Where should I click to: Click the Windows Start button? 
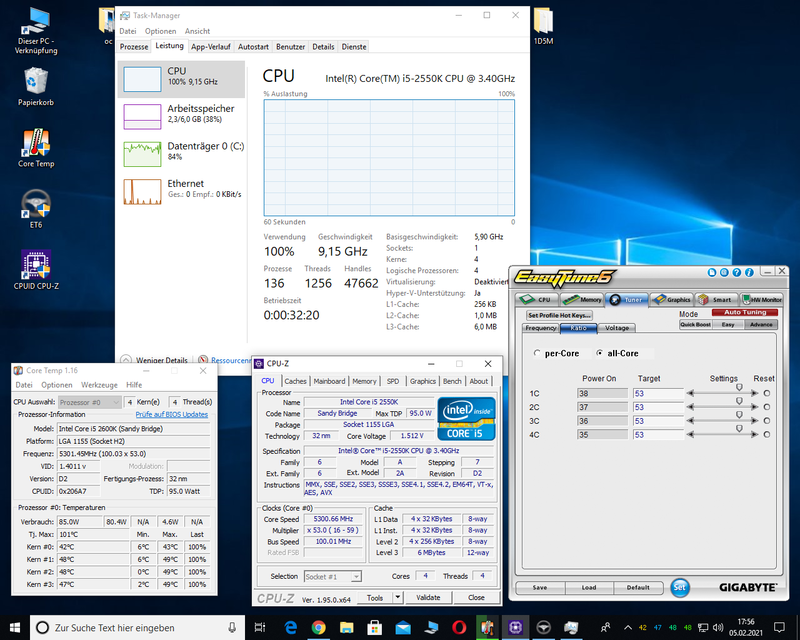tap(15, 627)
